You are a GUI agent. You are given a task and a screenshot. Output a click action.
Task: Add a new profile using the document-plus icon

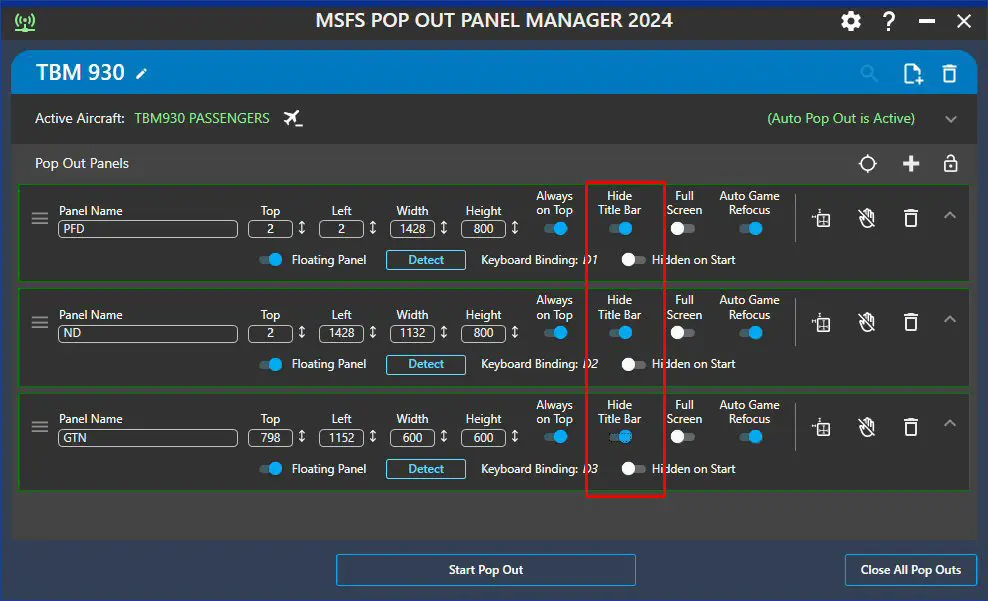click(x=912, y=74)
